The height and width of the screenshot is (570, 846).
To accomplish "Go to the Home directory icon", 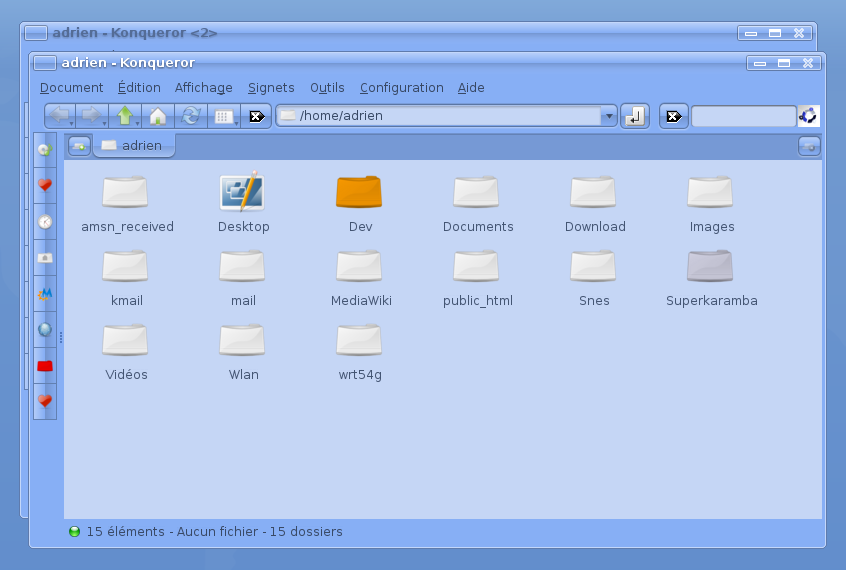I will pyautogui.click(x=158, y=116).
